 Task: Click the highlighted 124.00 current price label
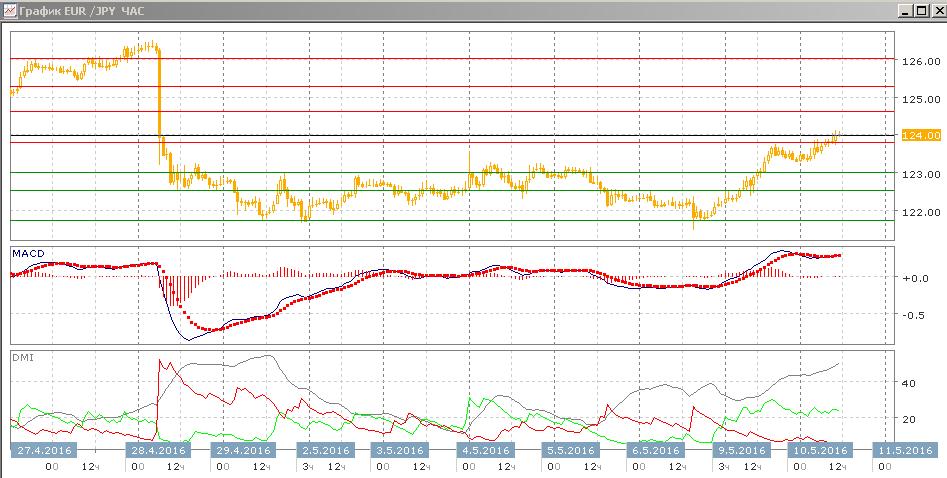921,135
